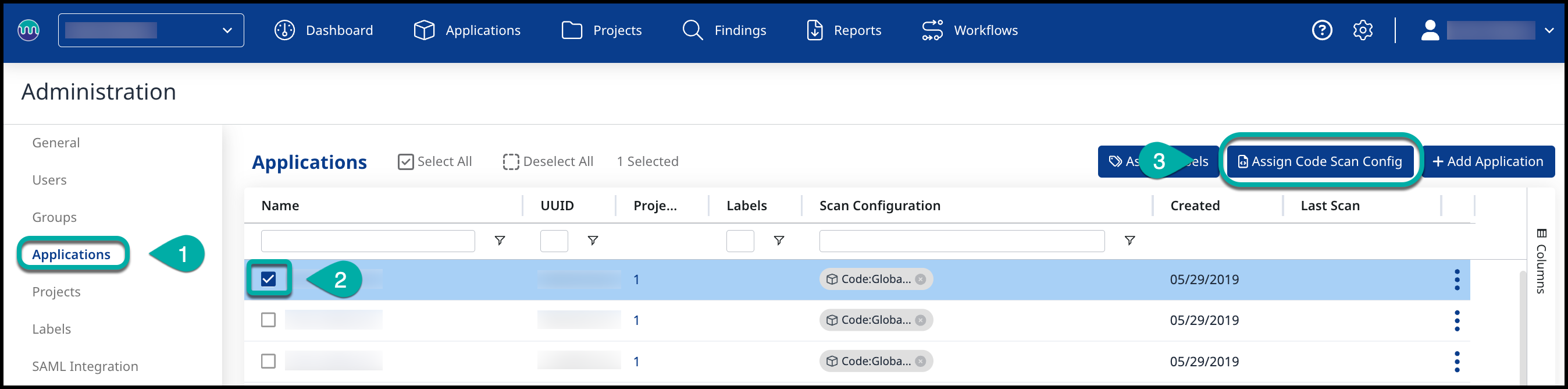Open the settings gear icon
This screenshot has height=389, width=1568.
click(1362, 30)
